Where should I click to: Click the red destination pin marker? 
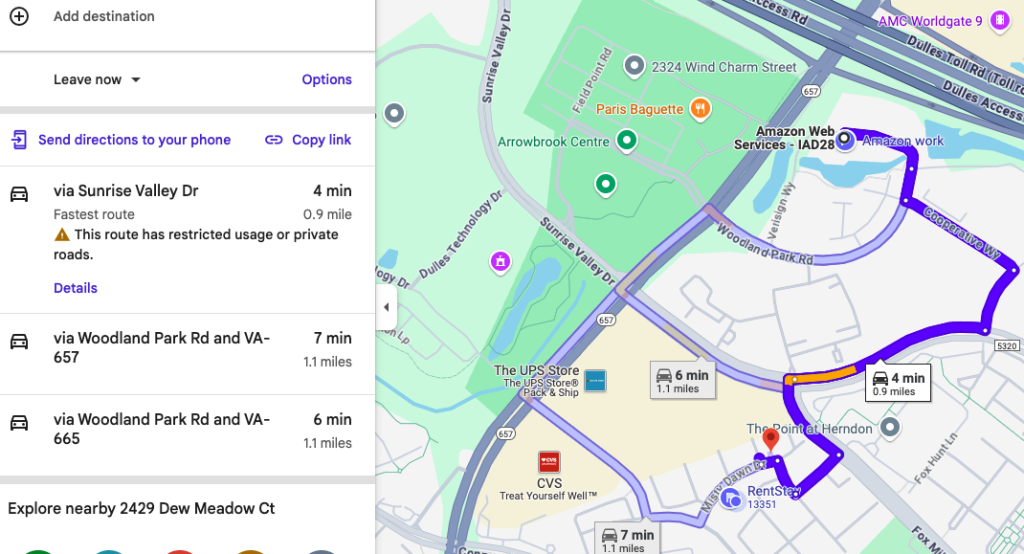click(770, 438)
